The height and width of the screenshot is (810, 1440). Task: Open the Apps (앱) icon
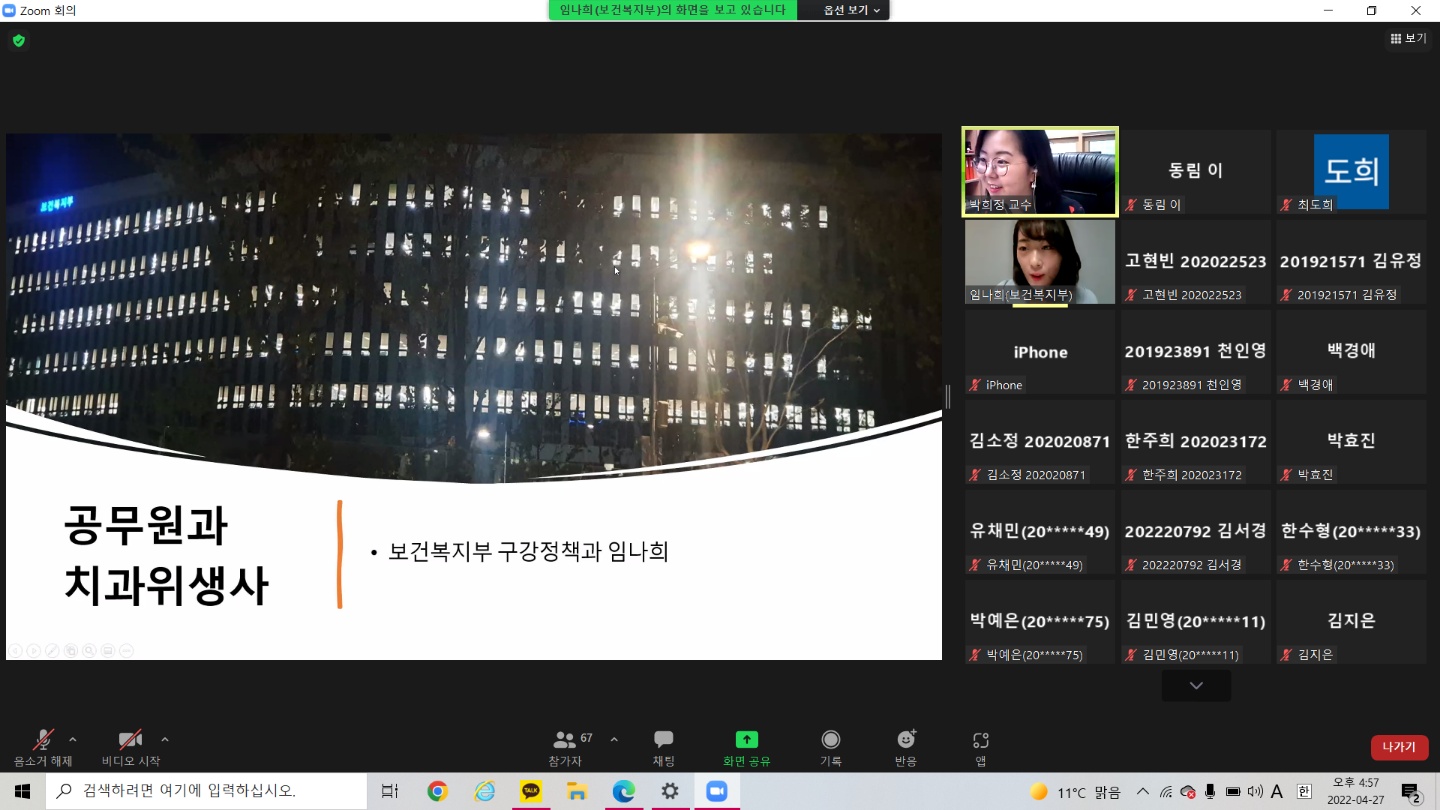pyautogui.click(x=981, y=747)
